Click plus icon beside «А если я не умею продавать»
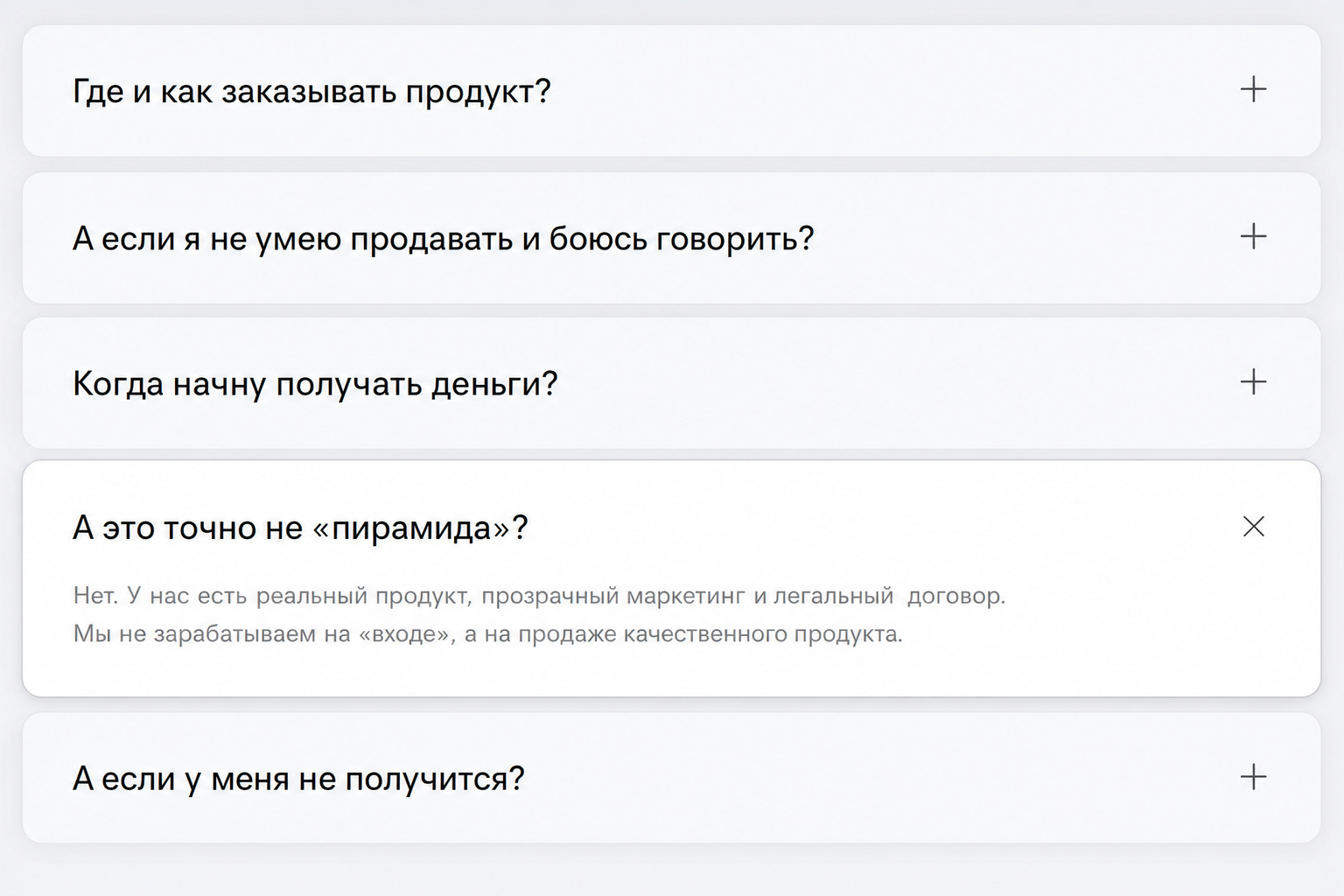 1253,236
